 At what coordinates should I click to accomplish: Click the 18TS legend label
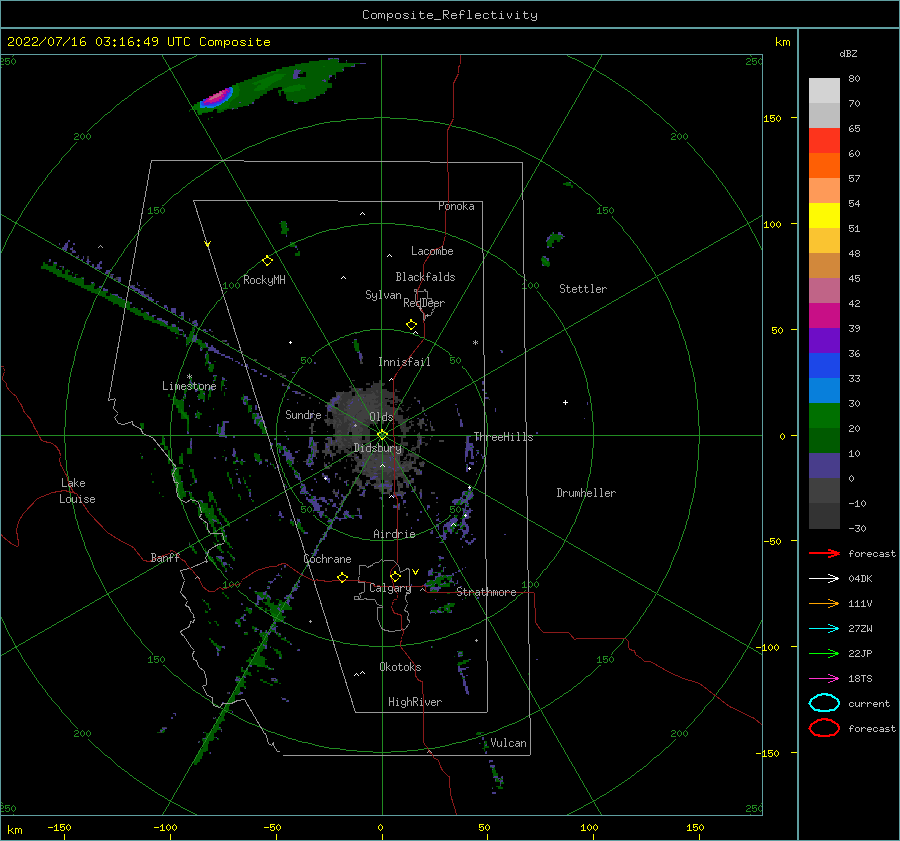coord(860,679)
